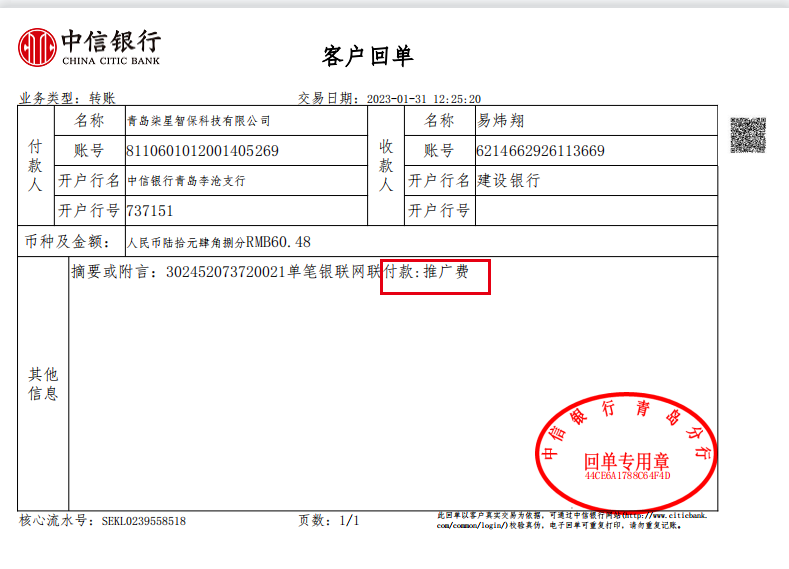Select payee name 易炜翔
789x569 pixels.
[501, 121]
